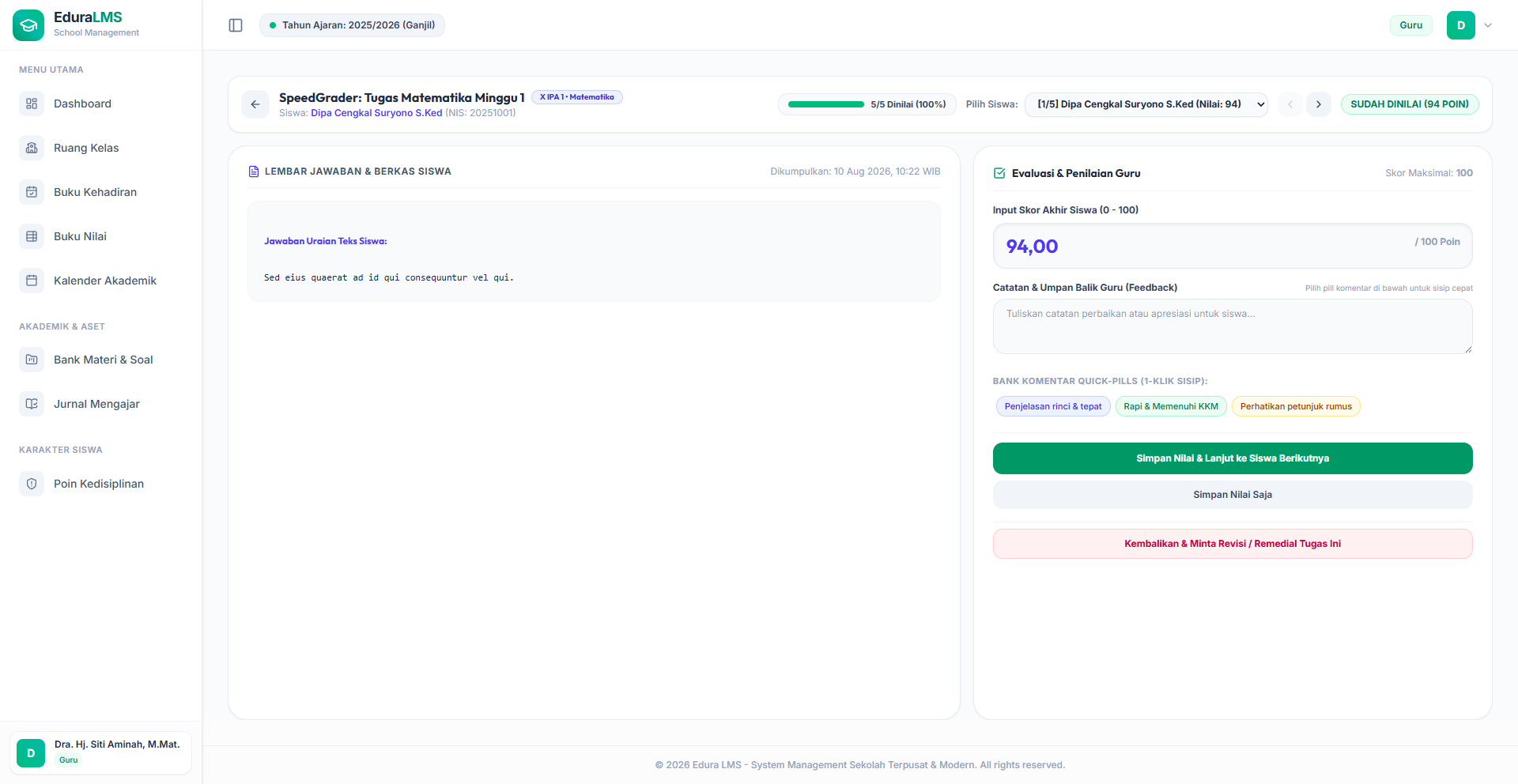1518x784 pixels.
Task: Open Buku Nilai menu item
Action: click(101, 236)
